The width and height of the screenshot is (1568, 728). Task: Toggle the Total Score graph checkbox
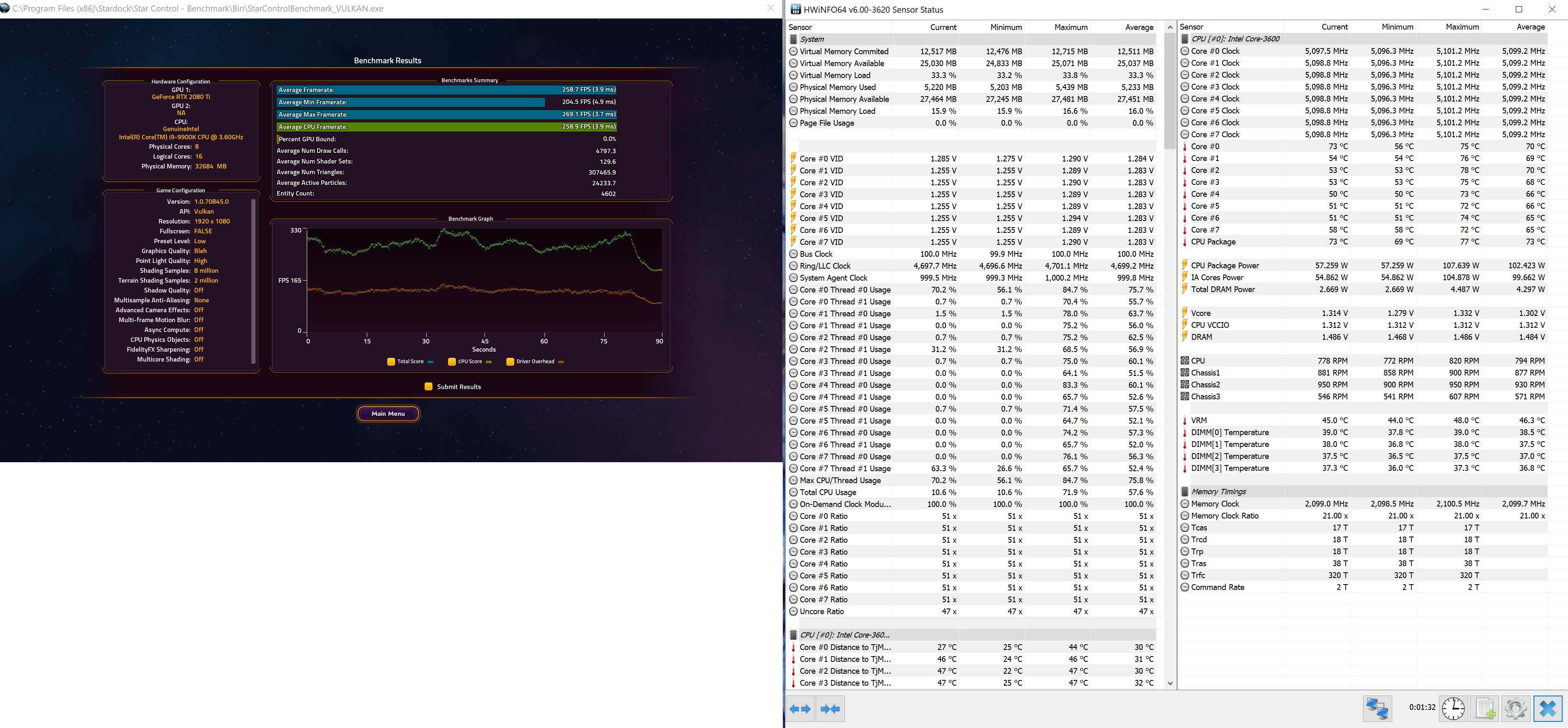point(391,362)
